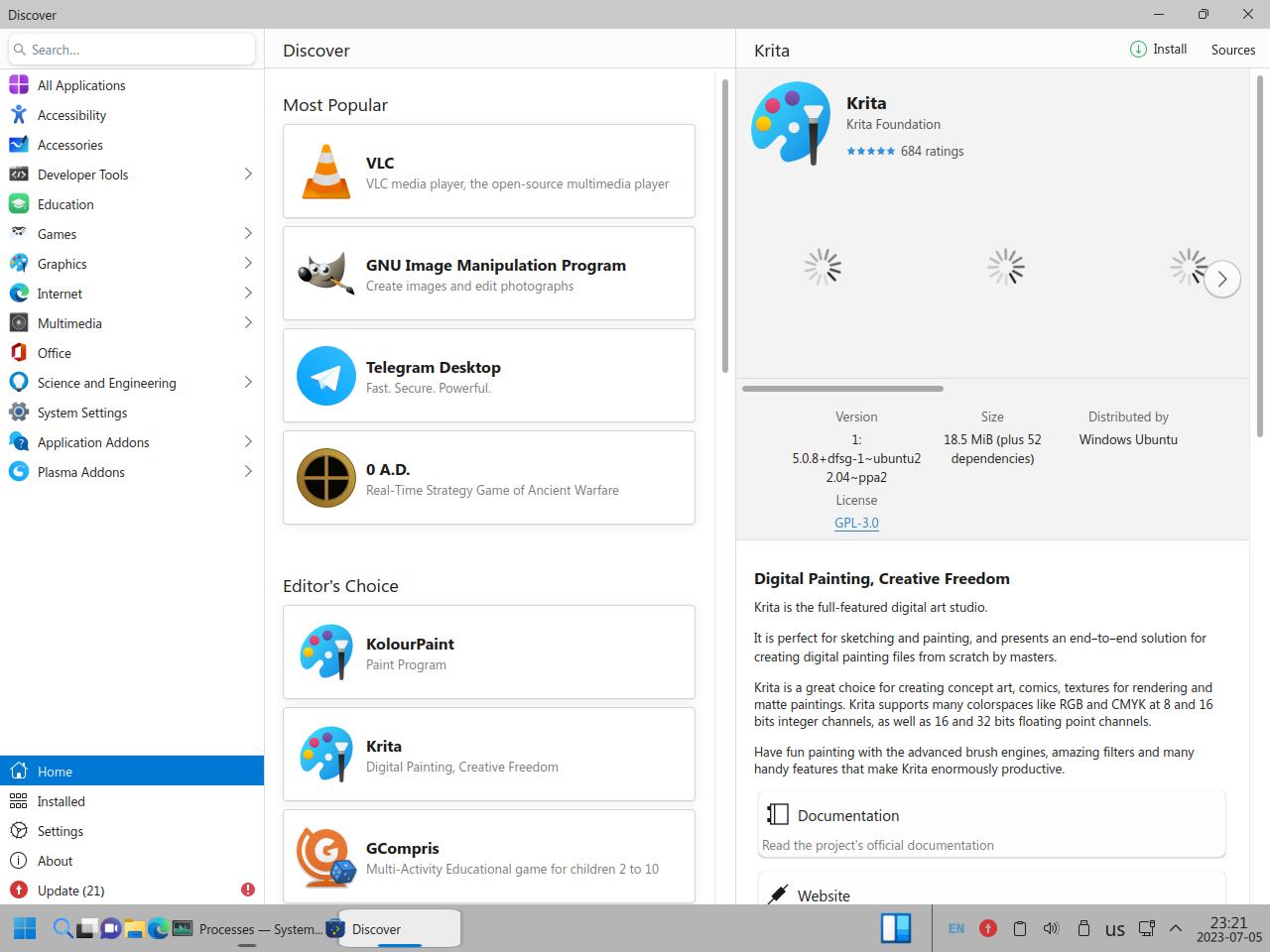Click the Accessories category icon
The height and width of the screenshot is (952, 1270).
19,145
